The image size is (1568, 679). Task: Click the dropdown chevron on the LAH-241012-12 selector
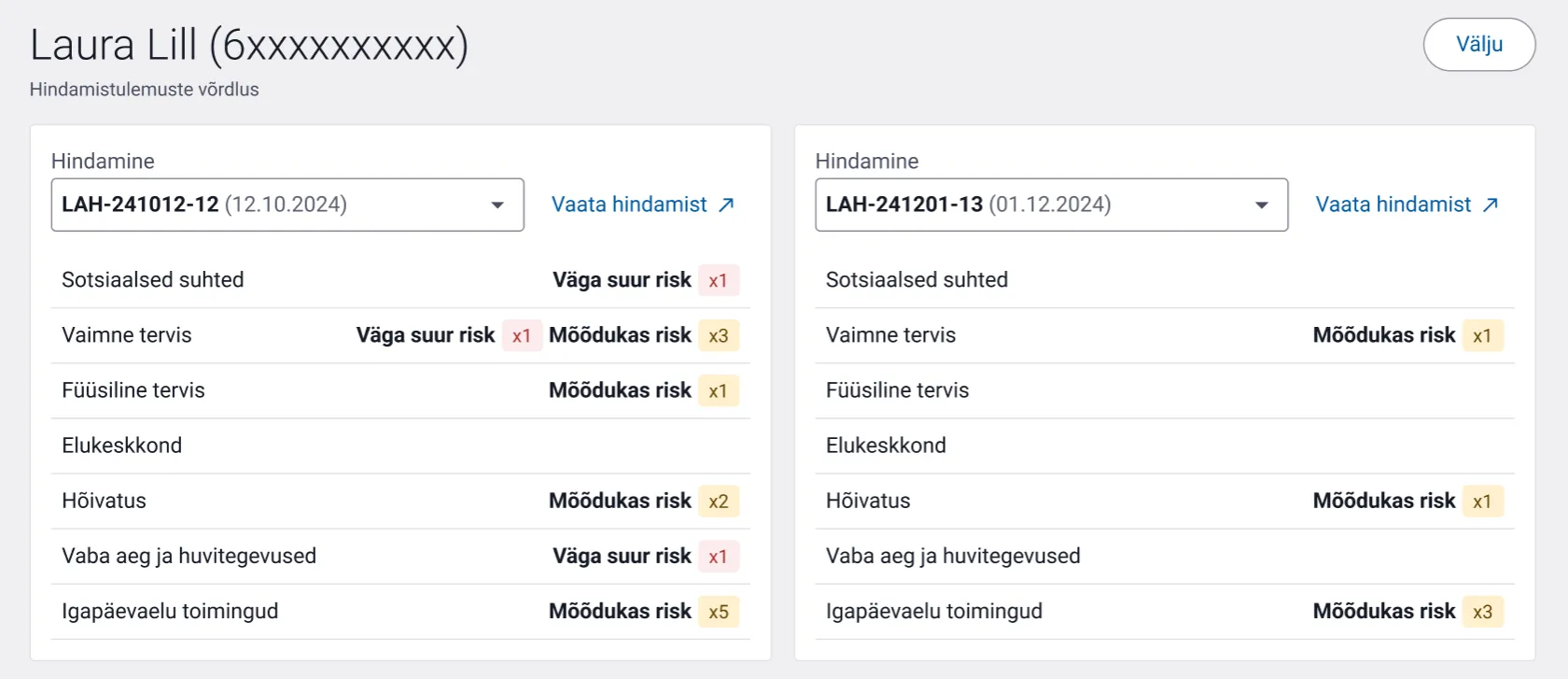(497, 205)
